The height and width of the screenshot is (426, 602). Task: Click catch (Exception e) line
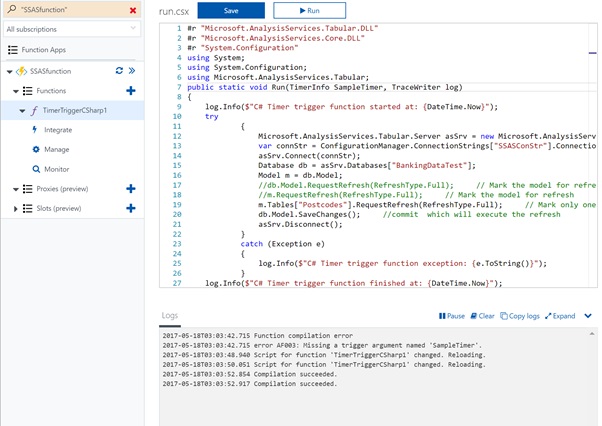[x=283, y=244]
